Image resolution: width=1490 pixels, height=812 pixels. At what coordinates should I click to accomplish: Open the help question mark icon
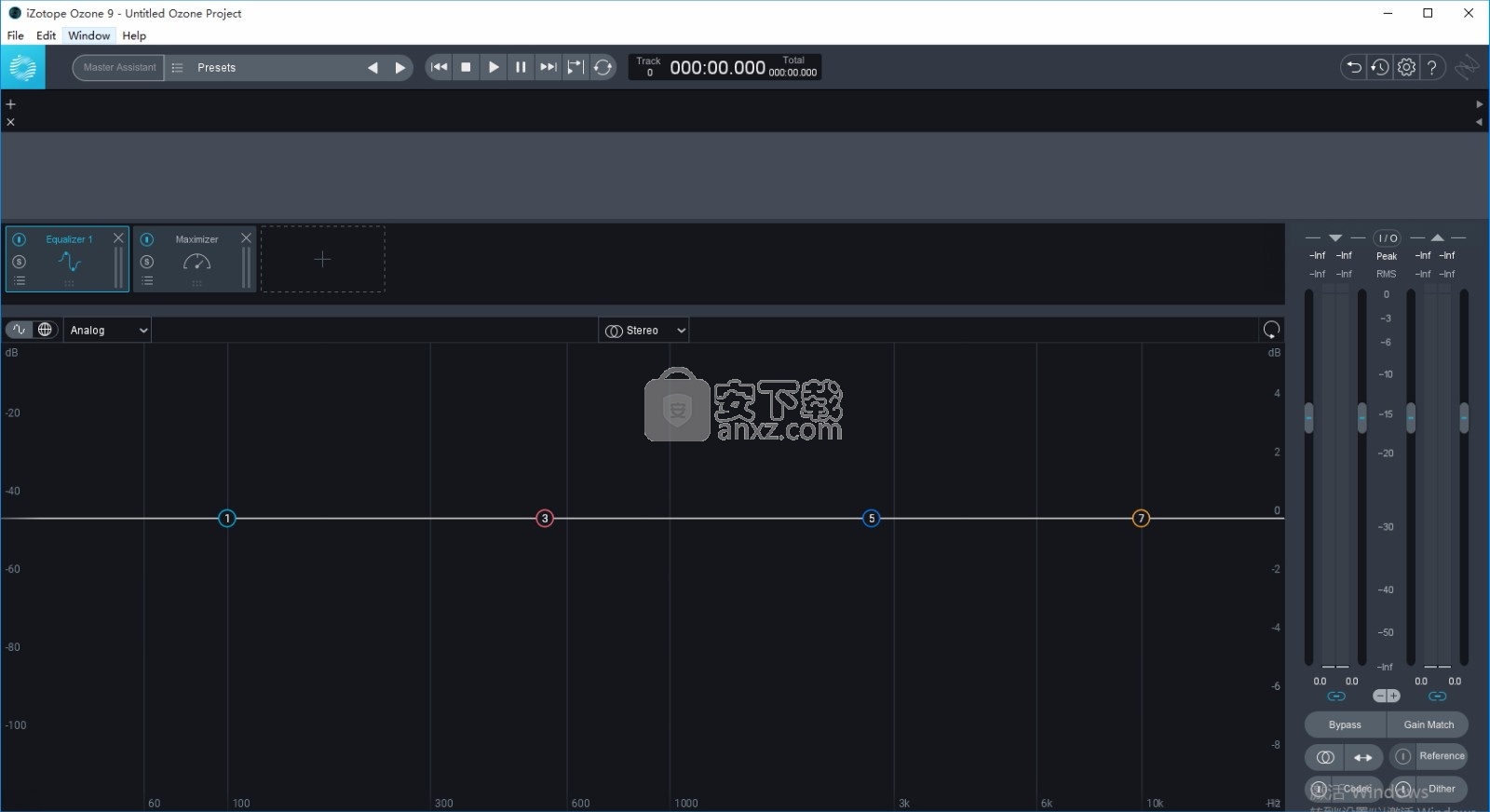1433,67
